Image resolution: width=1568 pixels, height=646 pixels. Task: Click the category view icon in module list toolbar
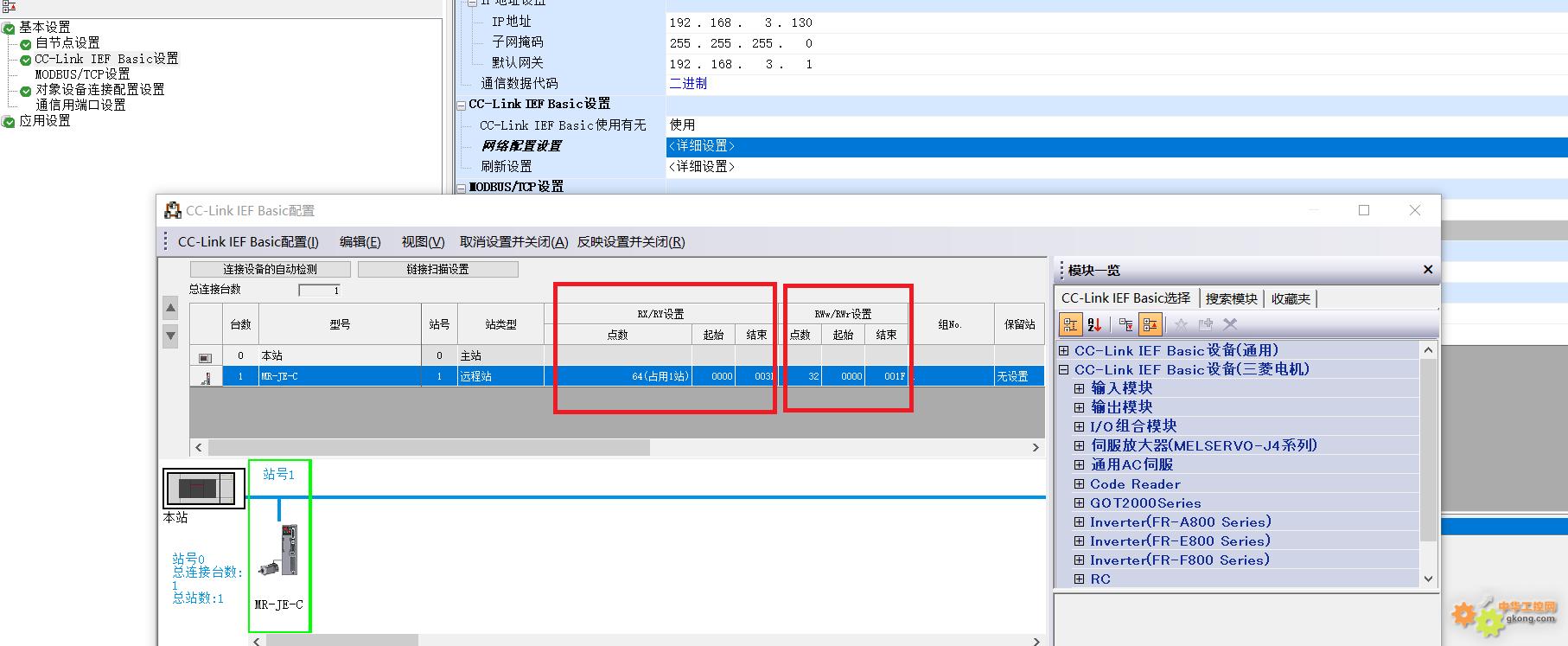[x=1070, y=325]
